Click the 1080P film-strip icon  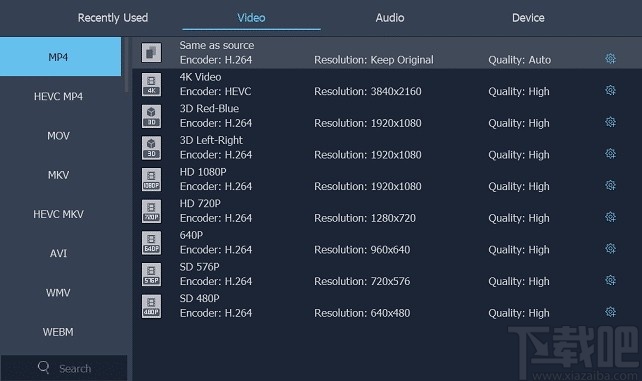click(151, 179)
